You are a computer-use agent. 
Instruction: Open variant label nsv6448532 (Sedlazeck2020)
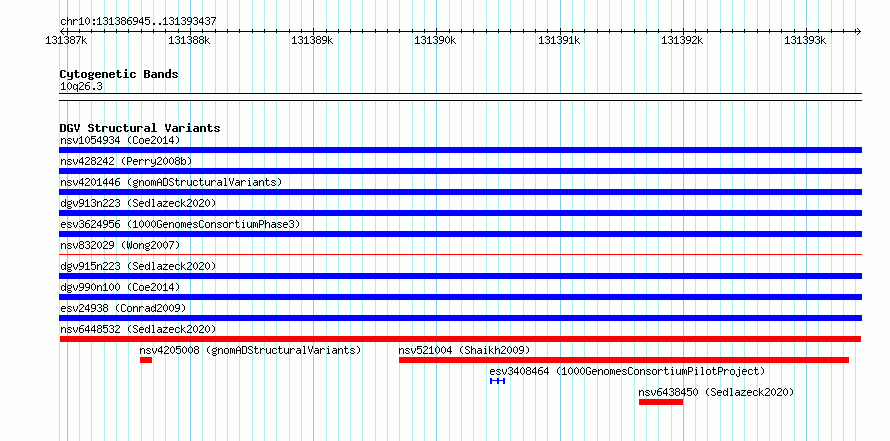pos(138,329)
